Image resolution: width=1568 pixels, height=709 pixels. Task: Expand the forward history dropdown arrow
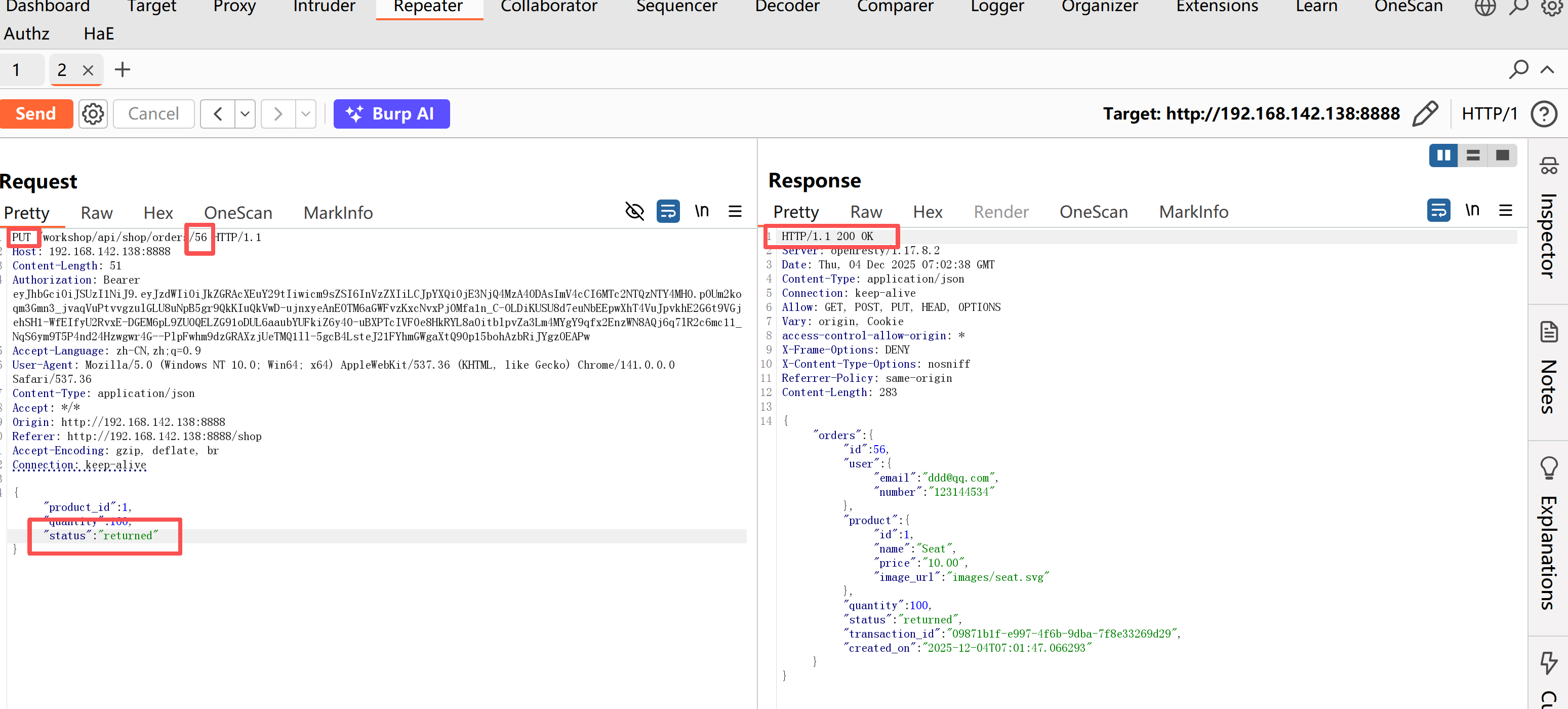click(306, 114)
